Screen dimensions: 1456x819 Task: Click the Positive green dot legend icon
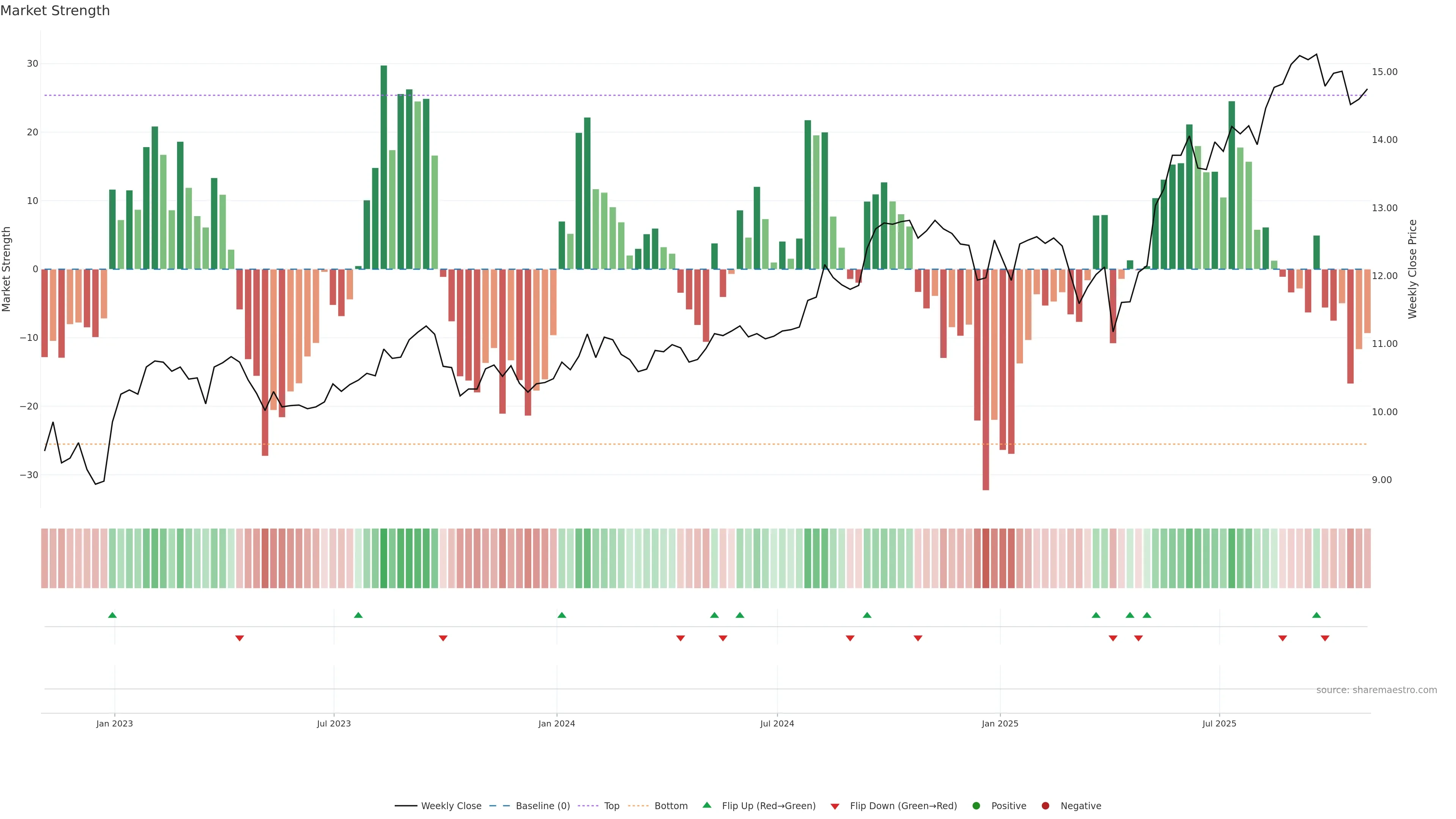click(x=976, y=805)
